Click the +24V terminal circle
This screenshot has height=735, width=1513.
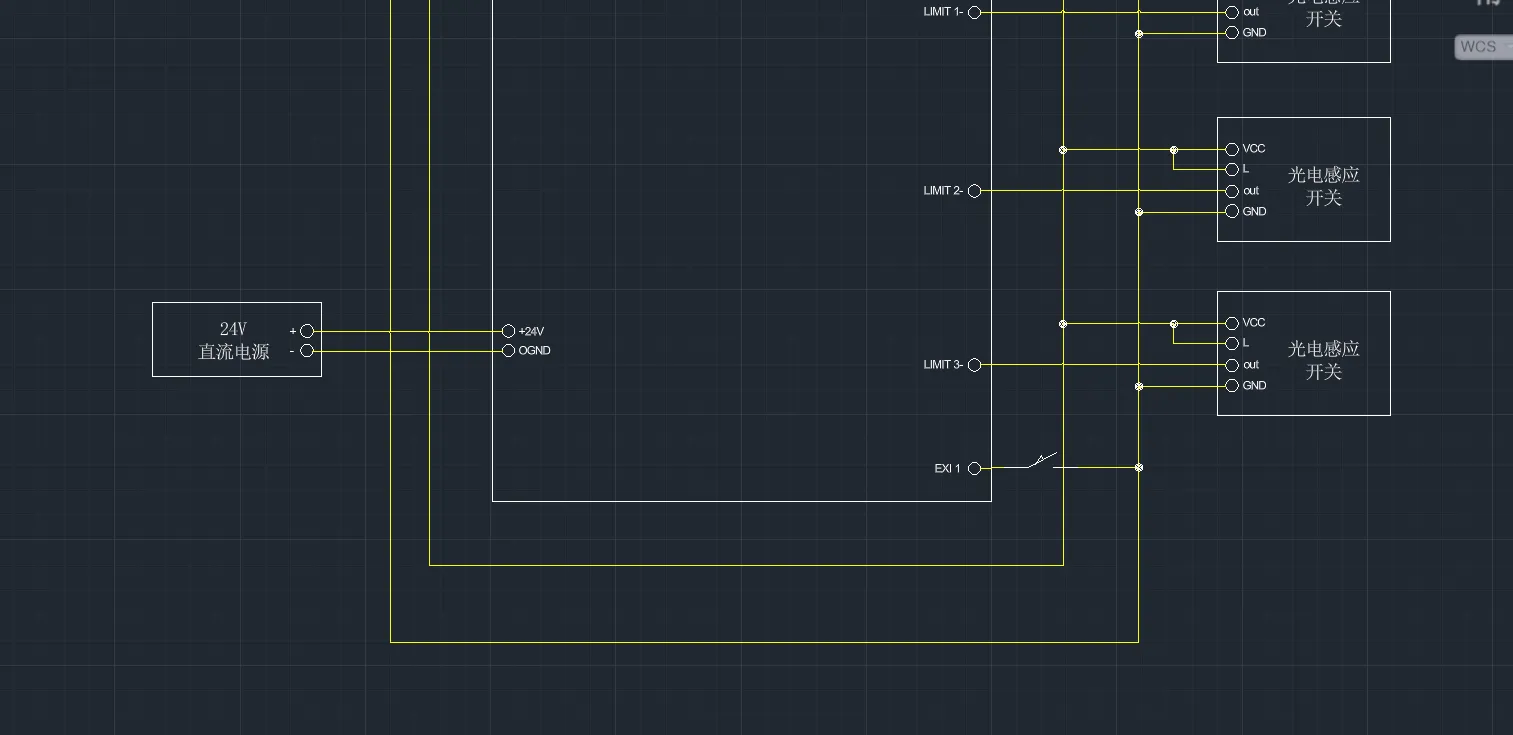[508, 331]
